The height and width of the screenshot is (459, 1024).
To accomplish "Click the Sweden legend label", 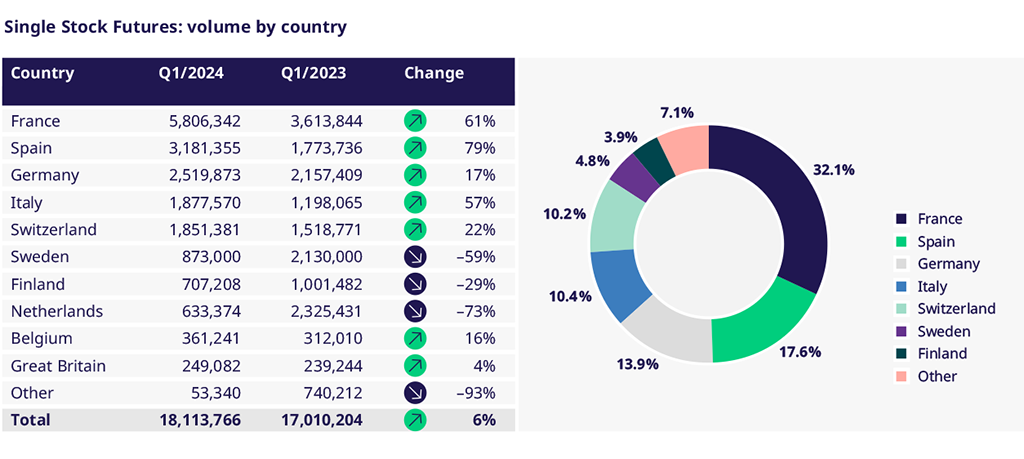I will tap(943, 331).
